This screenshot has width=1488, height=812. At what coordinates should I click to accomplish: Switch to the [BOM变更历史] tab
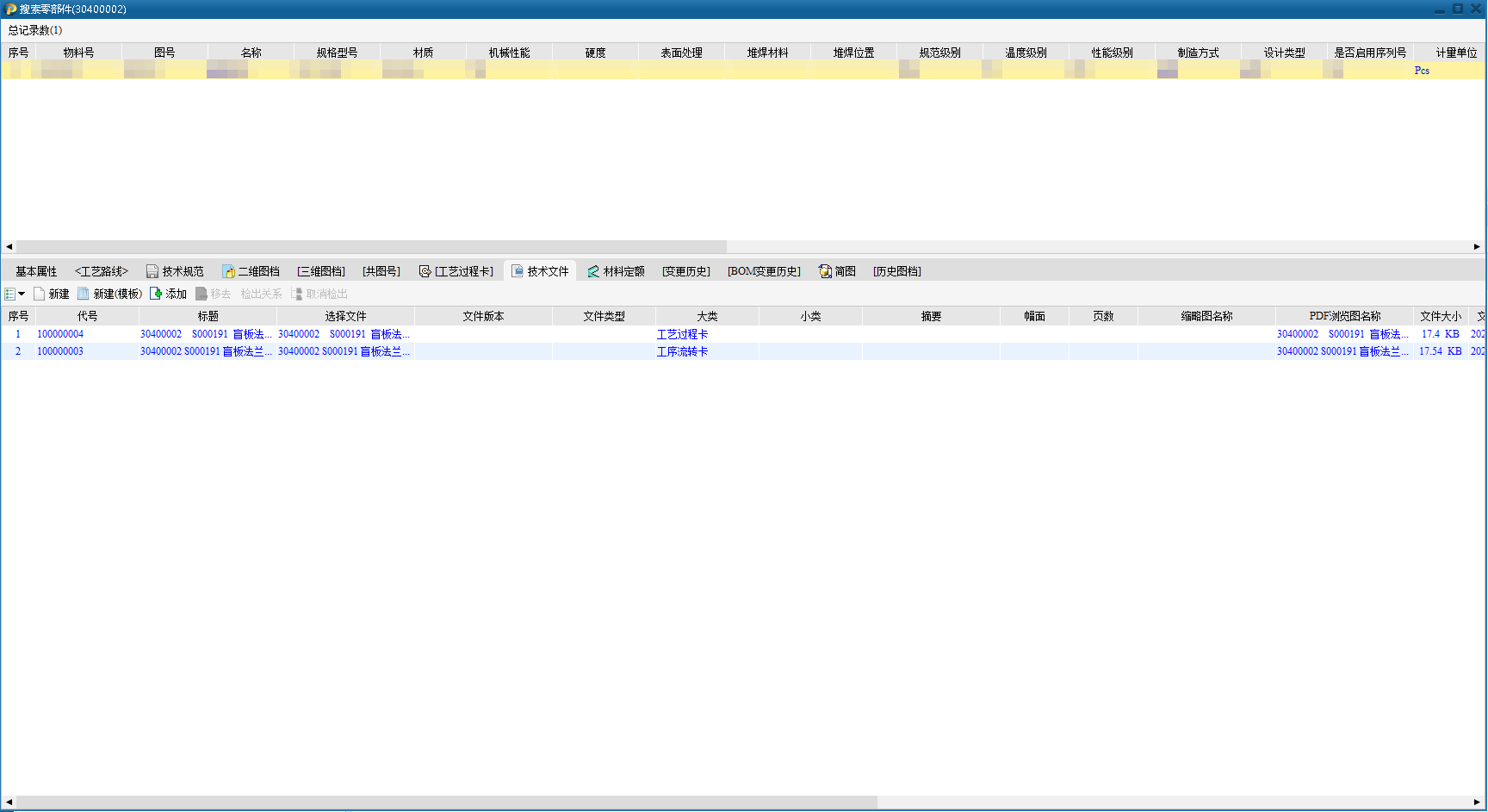click(x=764, y=271)
